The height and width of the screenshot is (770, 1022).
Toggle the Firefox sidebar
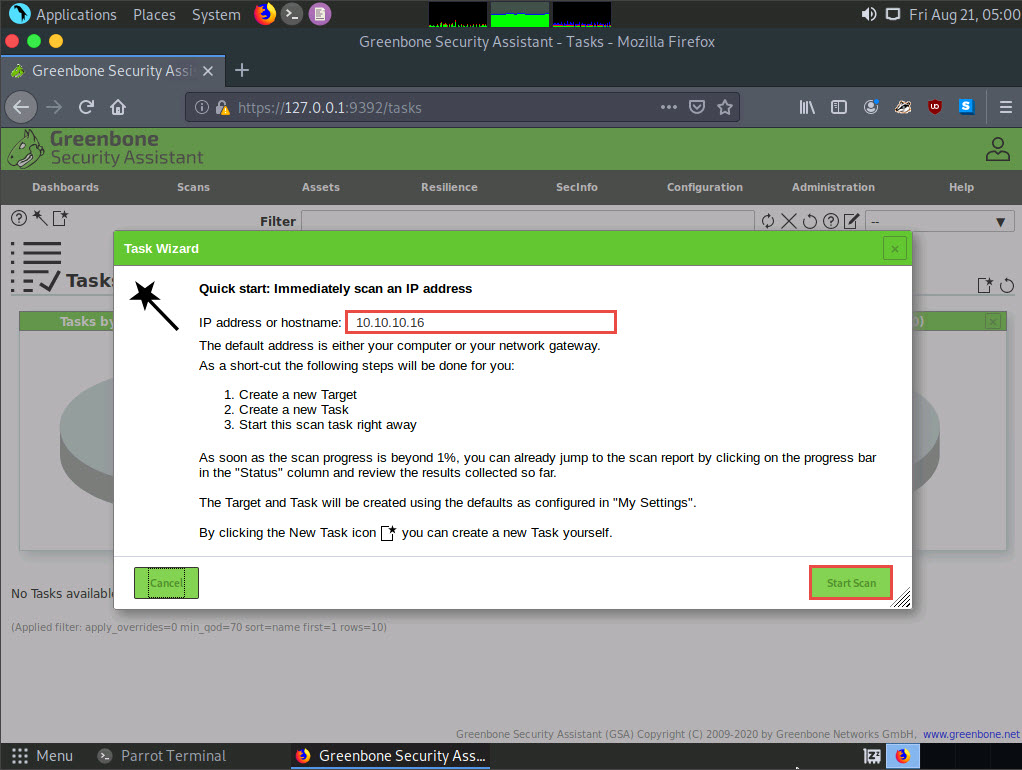[x=839, y=107]
